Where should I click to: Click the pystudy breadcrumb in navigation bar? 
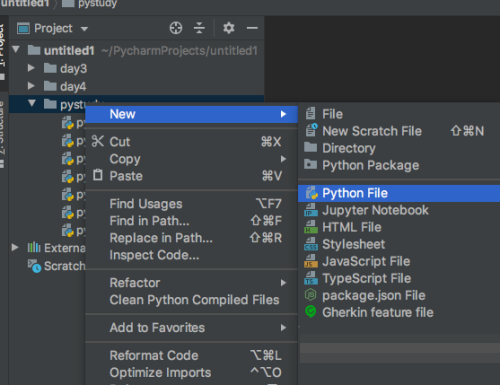tap(97, 4)
